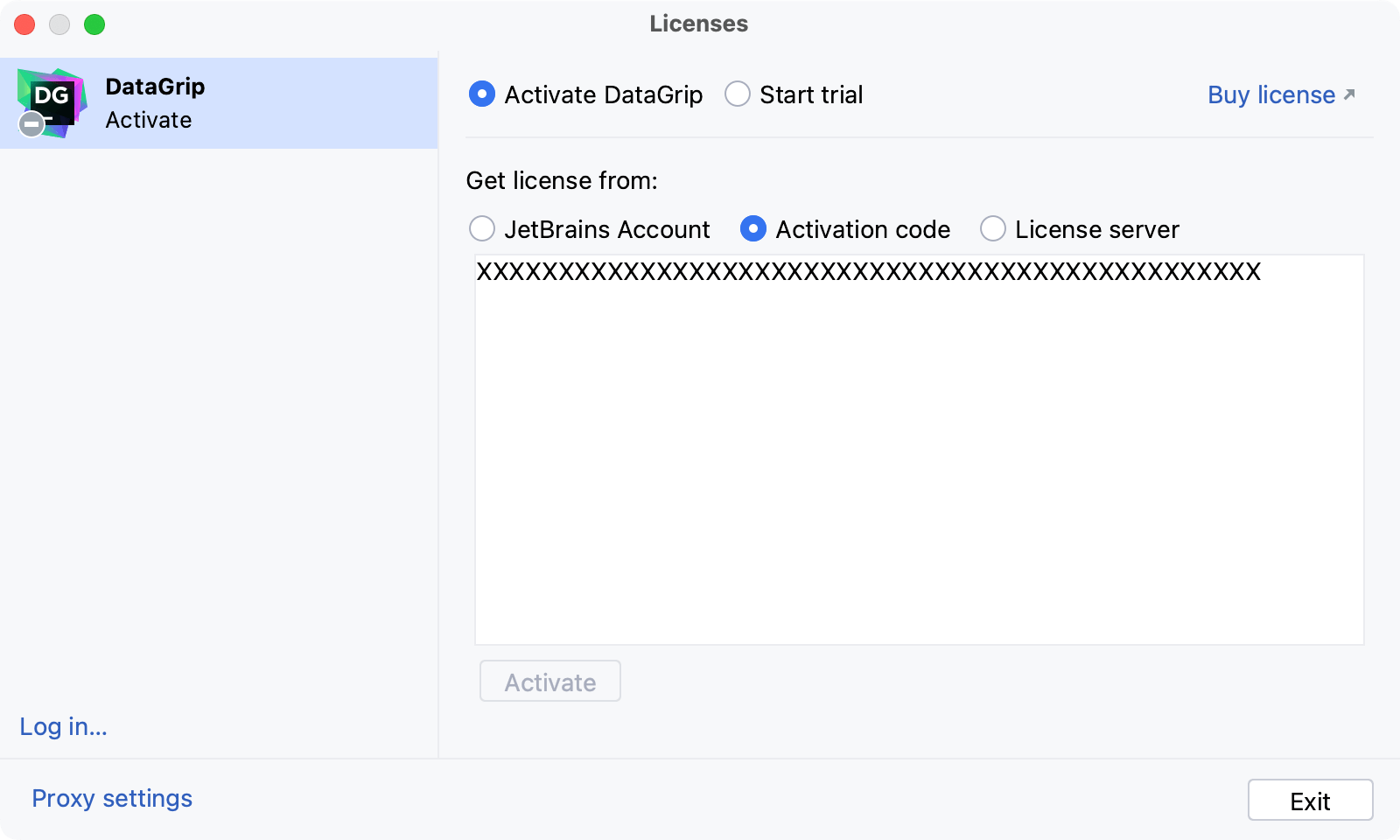The width and height of the screenshot is (1400, 840).
Task: Select the XXXX activation code text
Action: click(868, 272)
